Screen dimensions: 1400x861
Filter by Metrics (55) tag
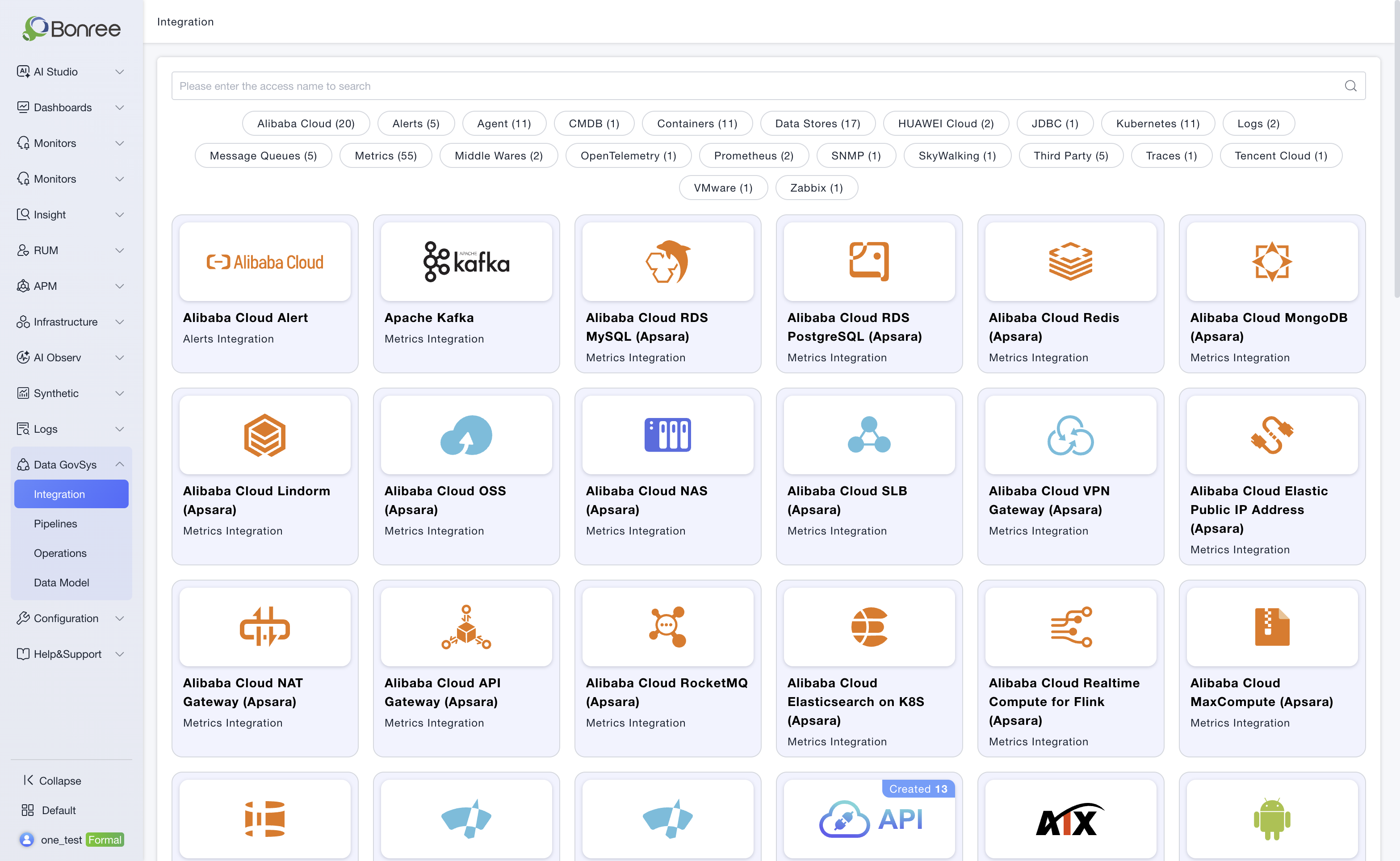(386, 155)
